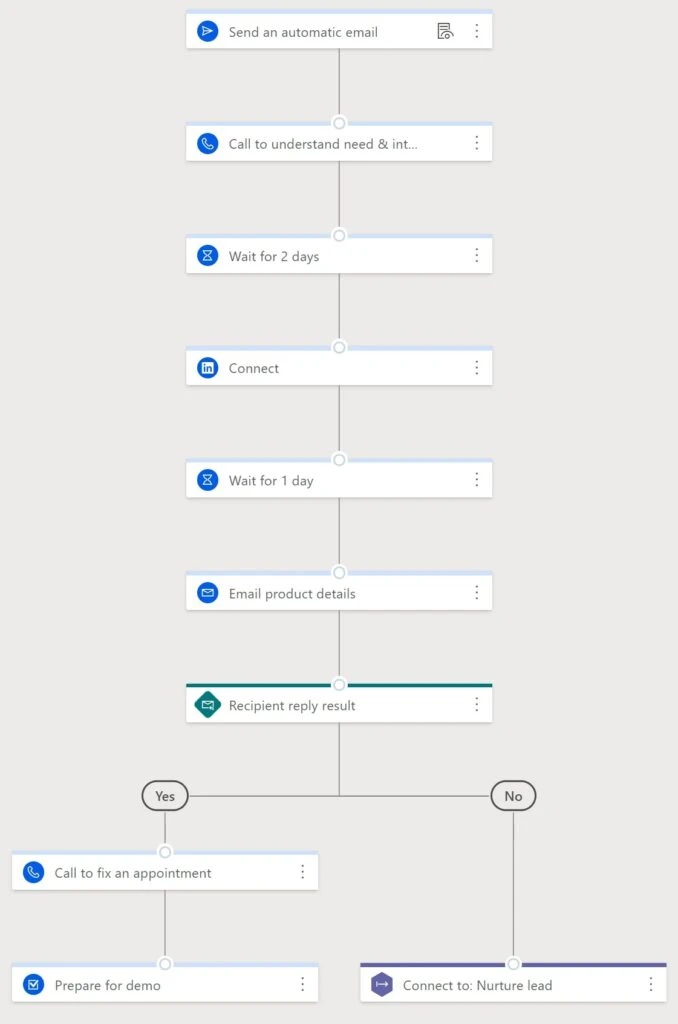Click the hourglass icon on "Wait for 1 day"
678x1024 pixels.
coord(208,480)
